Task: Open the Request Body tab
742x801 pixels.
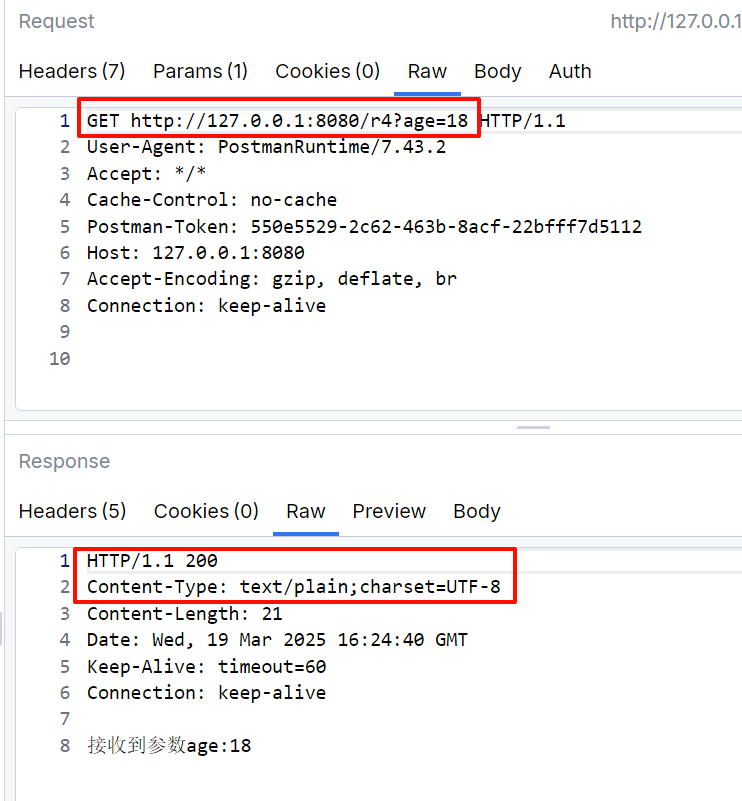Action: point(497,71)
